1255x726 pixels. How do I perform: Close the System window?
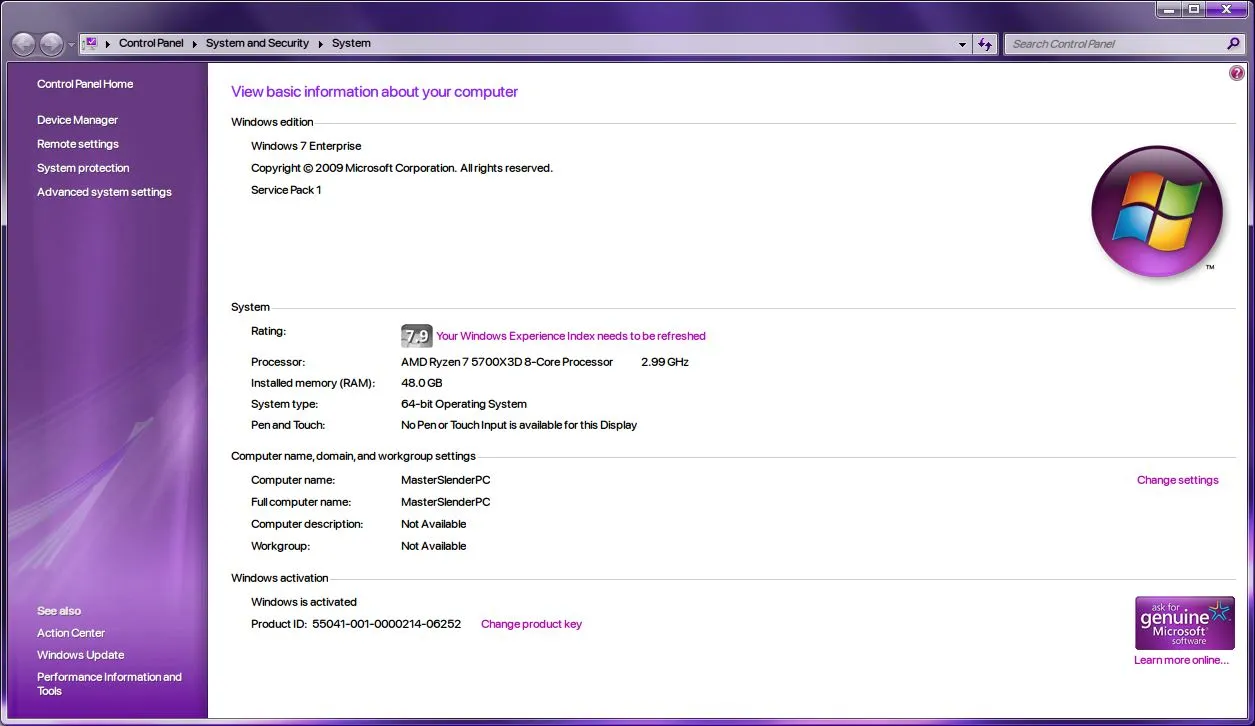point(1226,9)
